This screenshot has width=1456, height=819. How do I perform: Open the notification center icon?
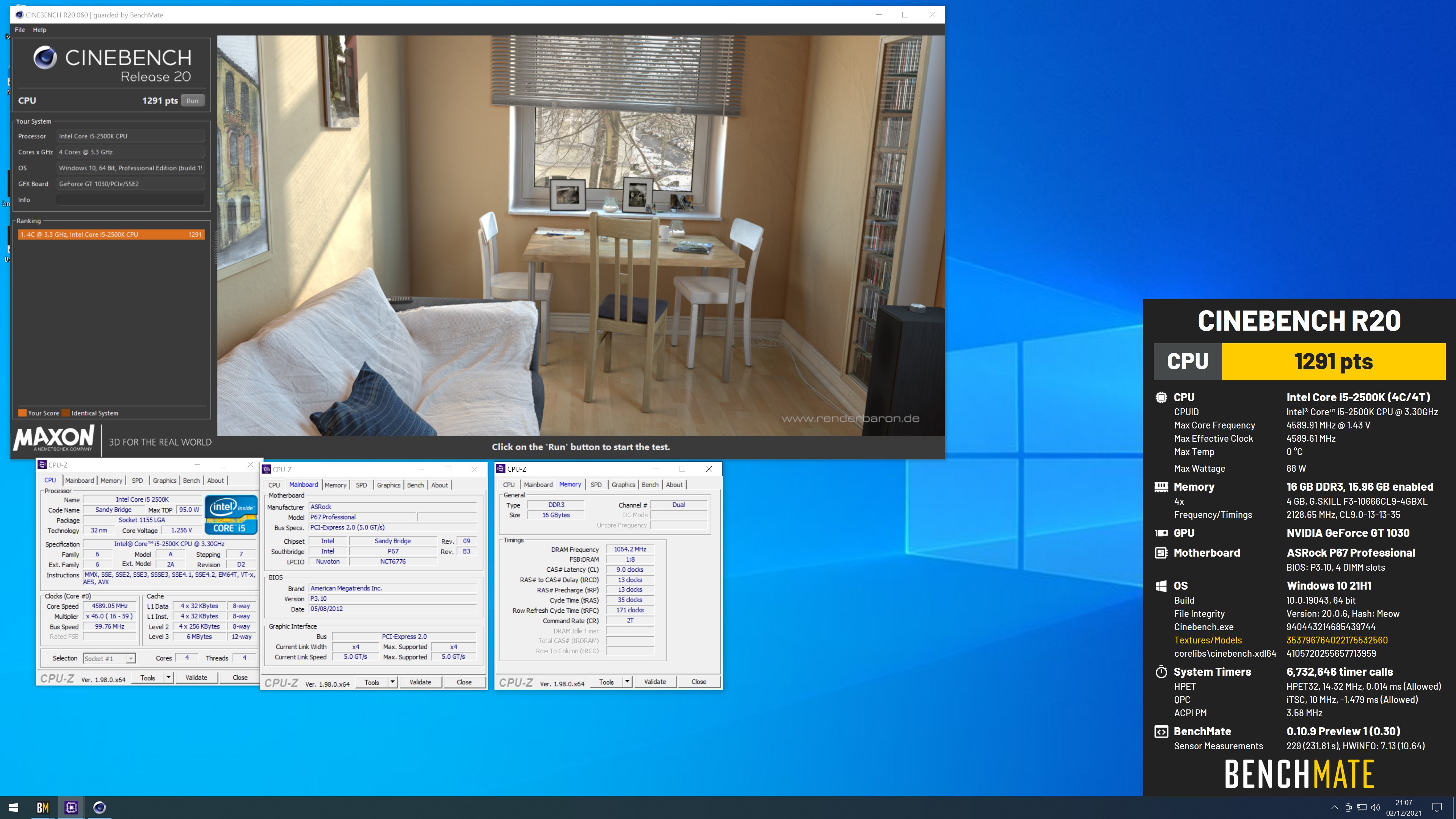pyautogui.click(x=1437, y=808)
